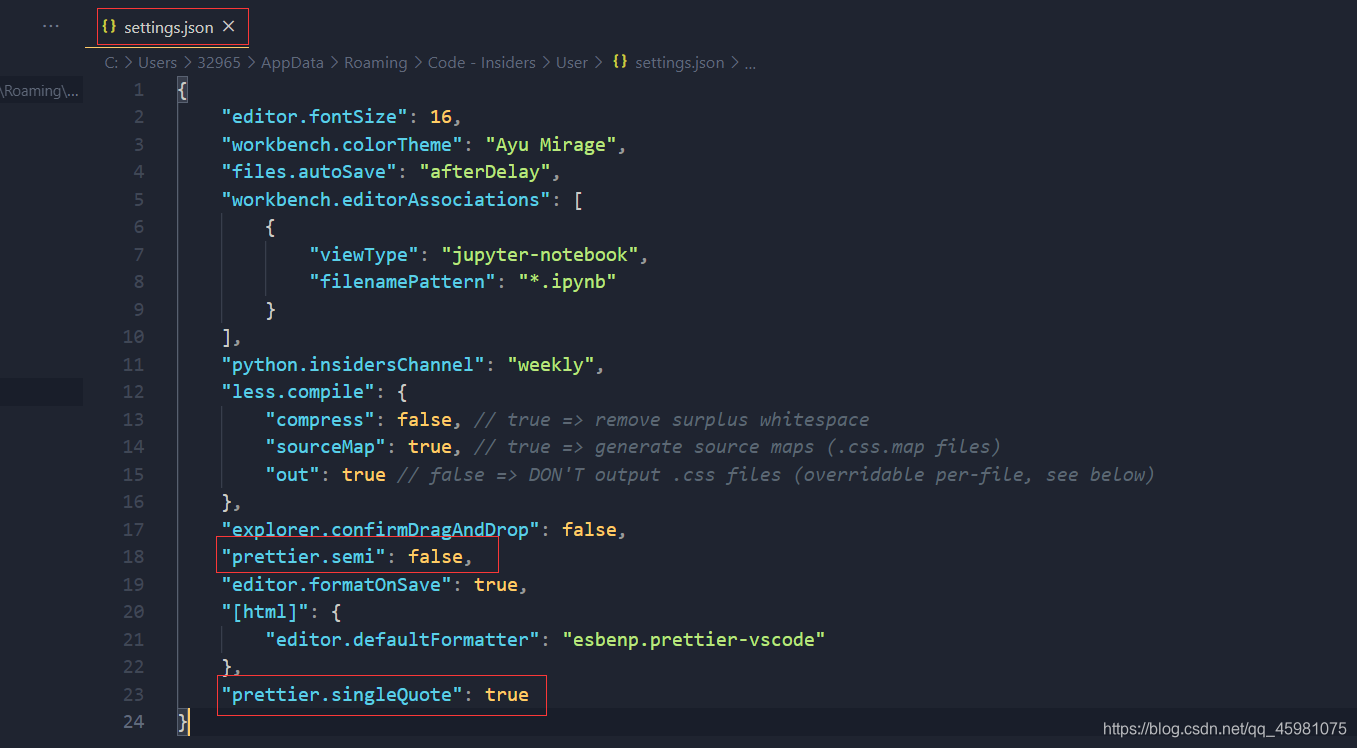The image size is (1357, 748).
Task: Open the "Roaming" breadcrumb dropdown
Action: pyautogui.click(x=376, y=61)
